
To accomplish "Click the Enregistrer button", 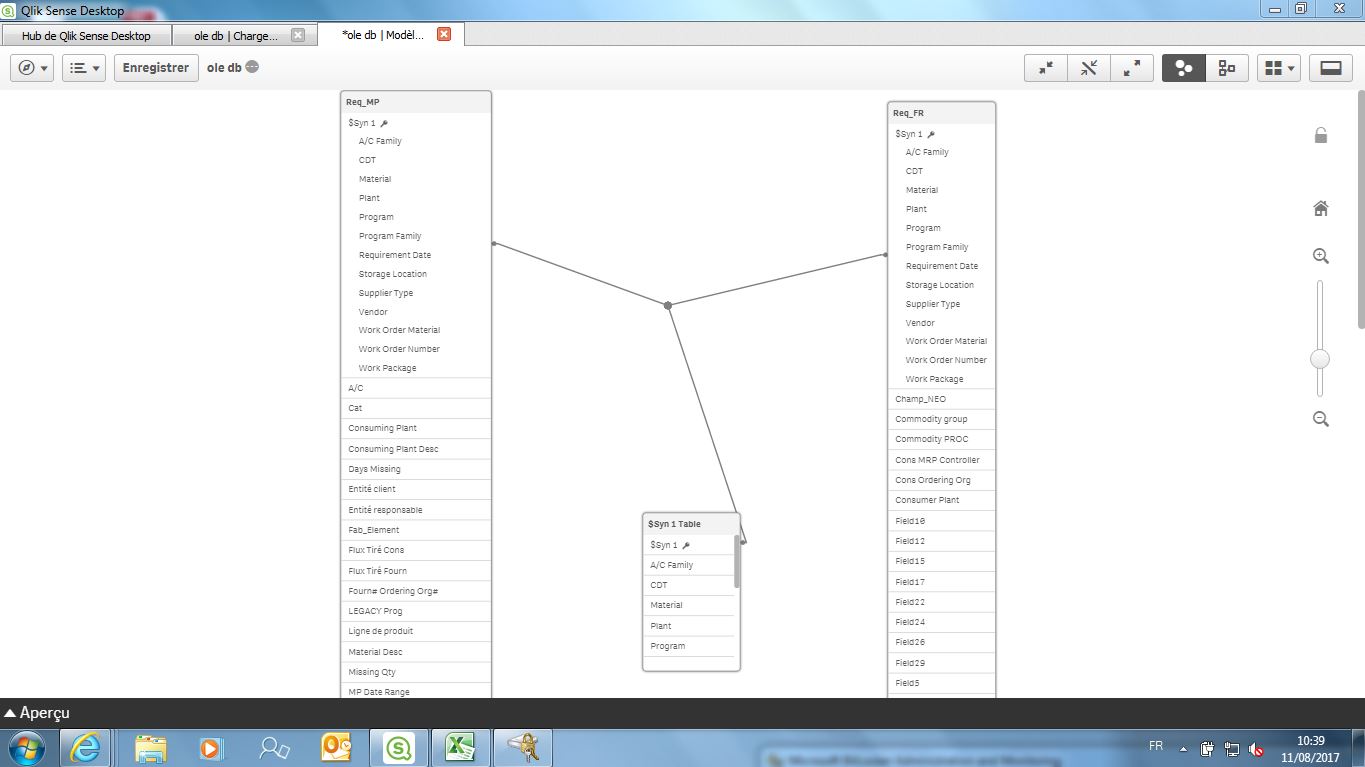I will coord(156,68).
